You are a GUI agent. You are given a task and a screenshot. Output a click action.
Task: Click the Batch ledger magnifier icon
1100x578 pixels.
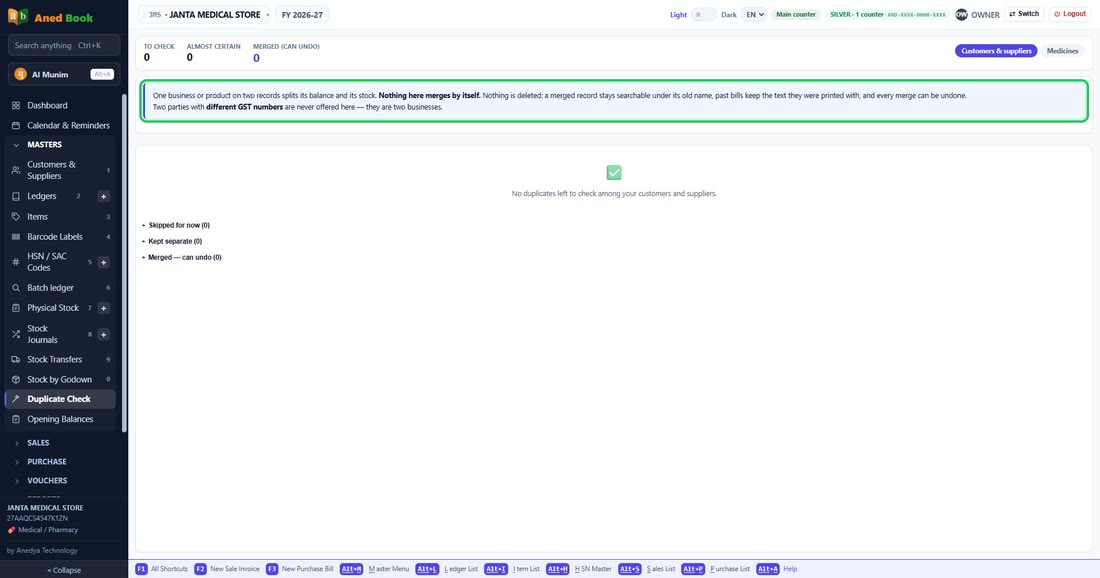pos(16,288)
